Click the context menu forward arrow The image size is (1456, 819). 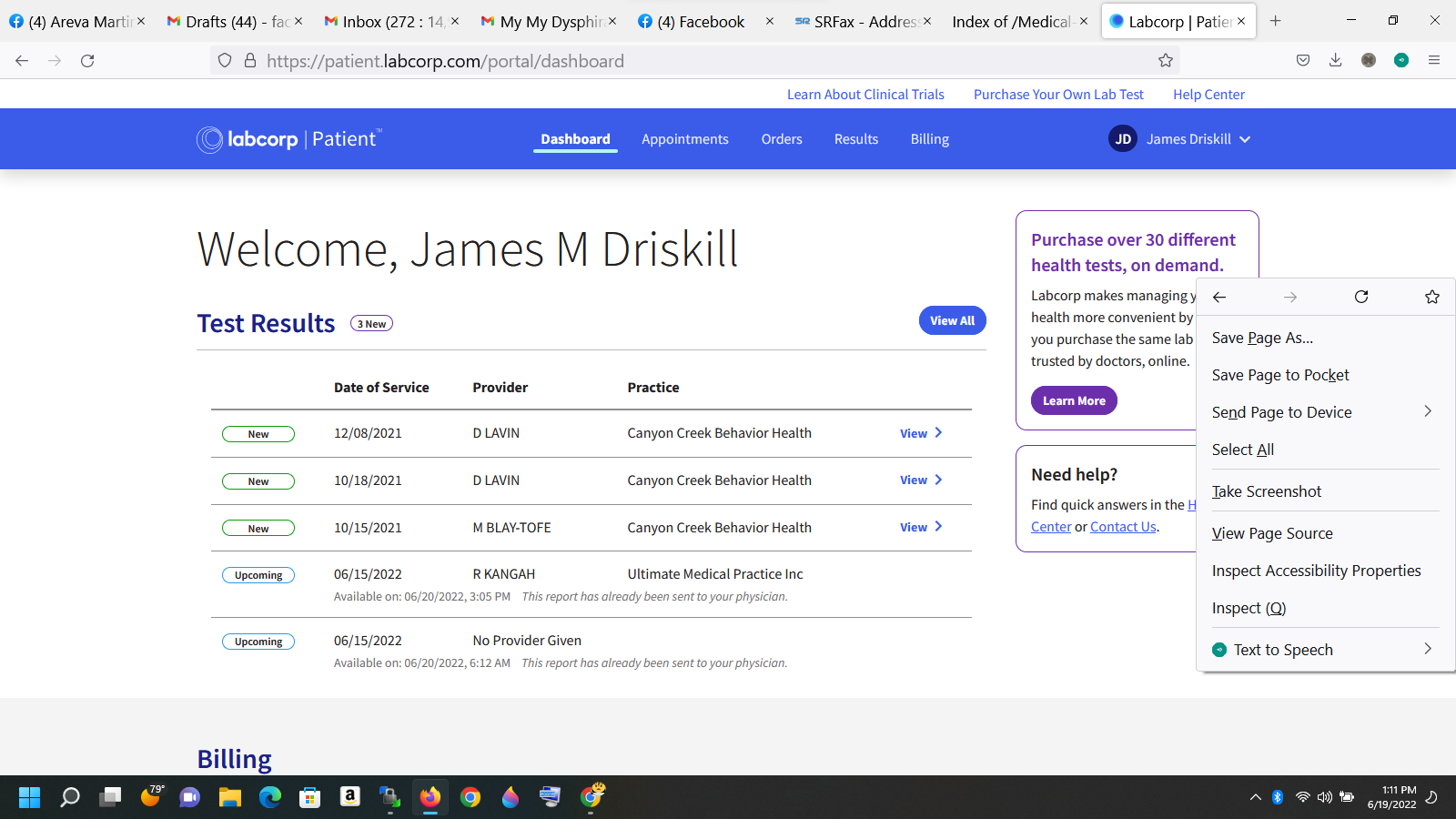[x=1290, y=297]
